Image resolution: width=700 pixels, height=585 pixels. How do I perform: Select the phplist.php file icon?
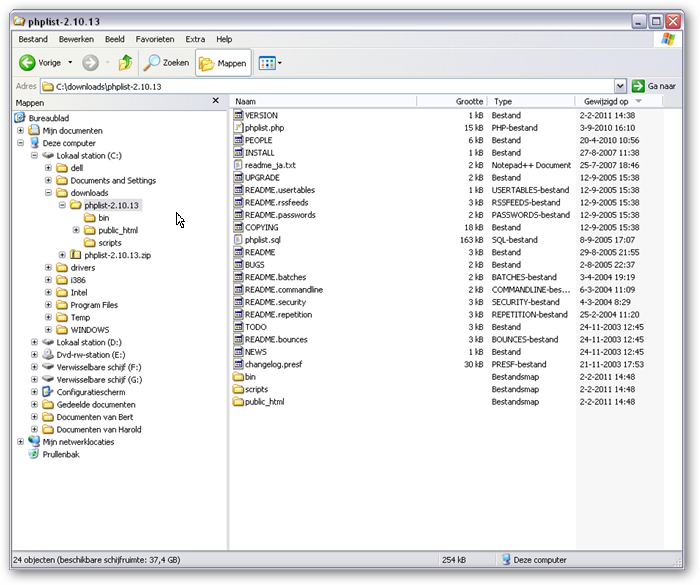pos(238,128)
